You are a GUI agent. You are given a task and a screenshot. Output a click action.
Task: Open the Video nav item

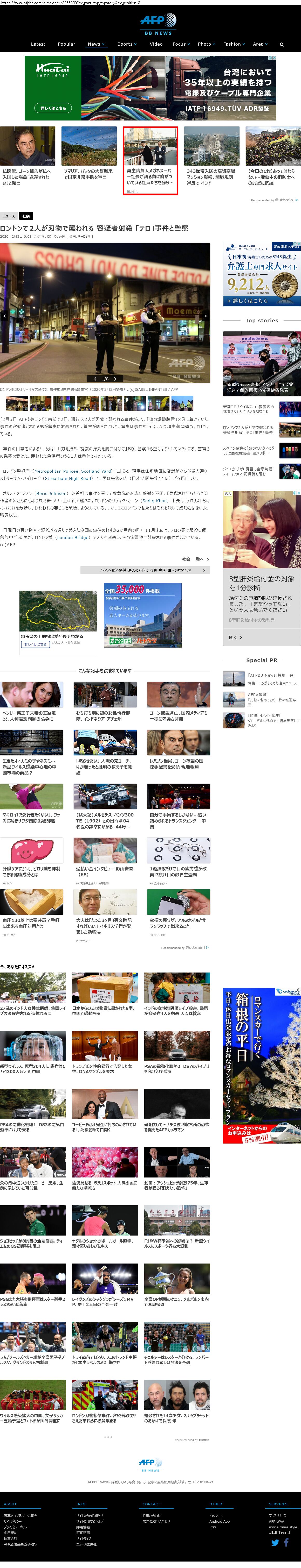pyautogui.click(x=156, y=44)
